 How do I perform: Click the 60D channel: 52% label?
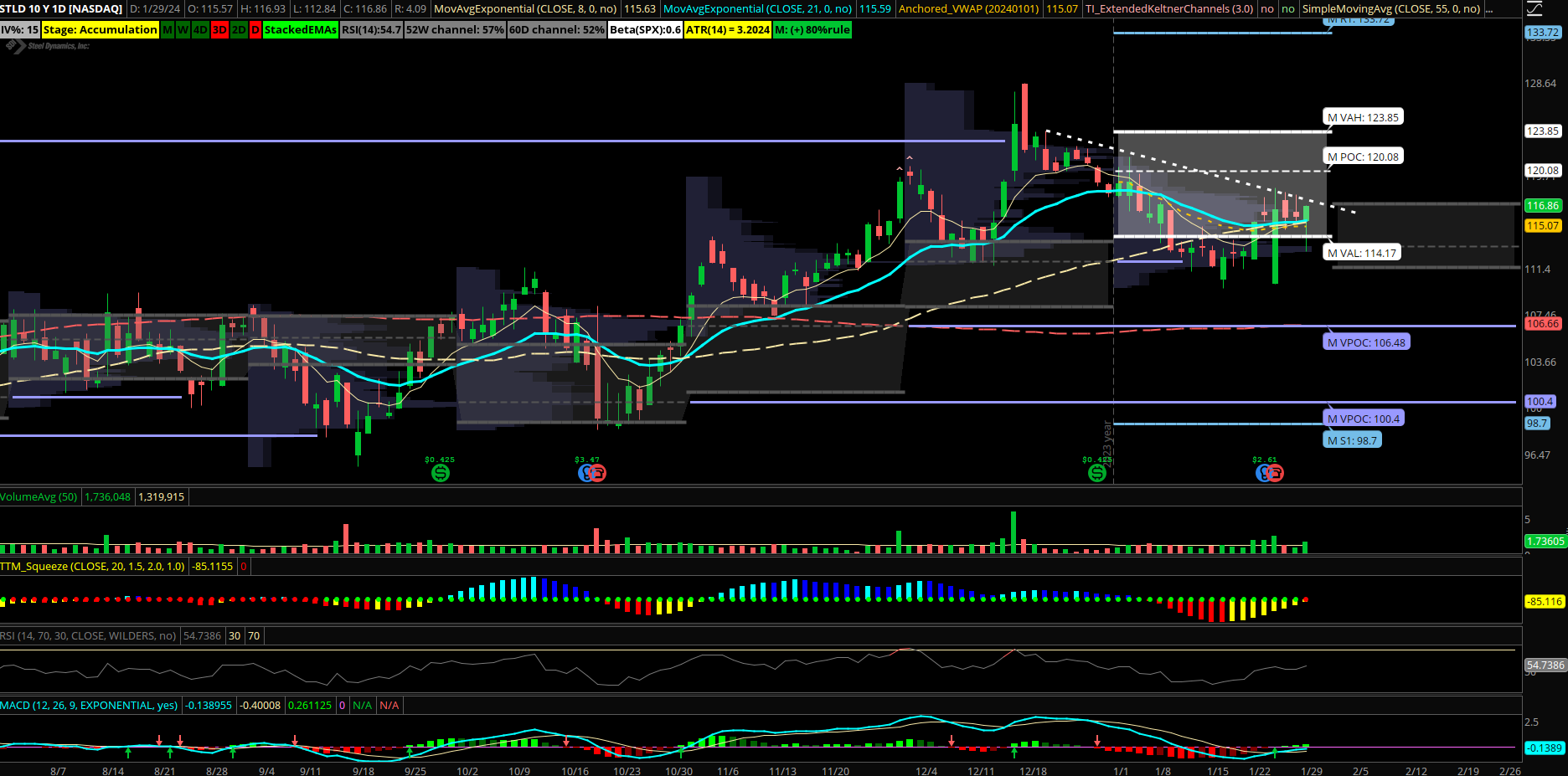pos(557,29)
